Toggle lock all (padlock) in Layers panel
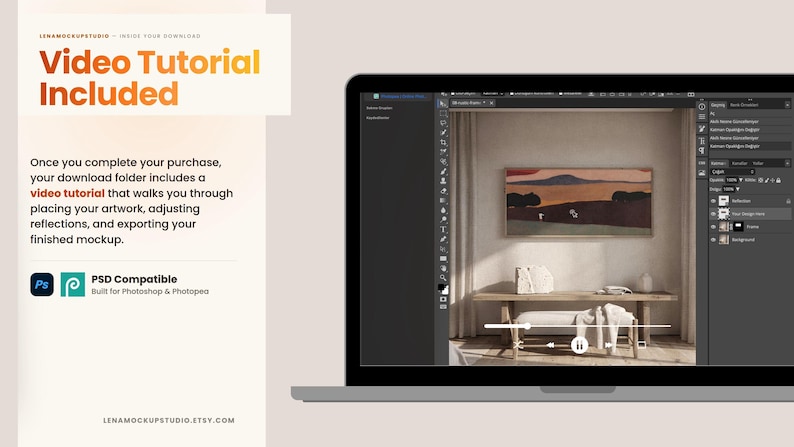This screenshot has width=794, height=447. 778,180
